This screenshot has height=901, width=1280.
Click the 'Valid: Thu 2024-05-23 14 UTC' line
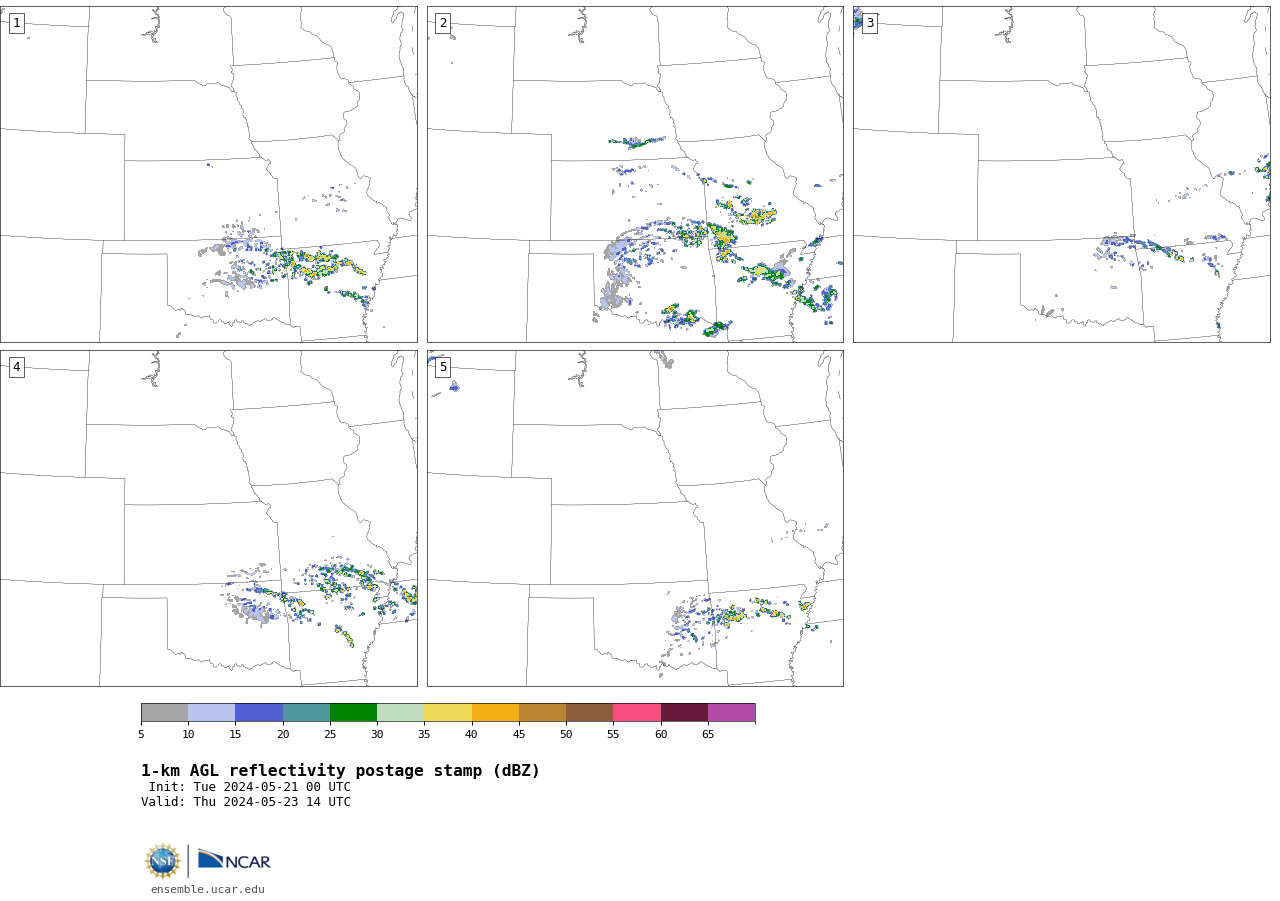click(246, 802)
